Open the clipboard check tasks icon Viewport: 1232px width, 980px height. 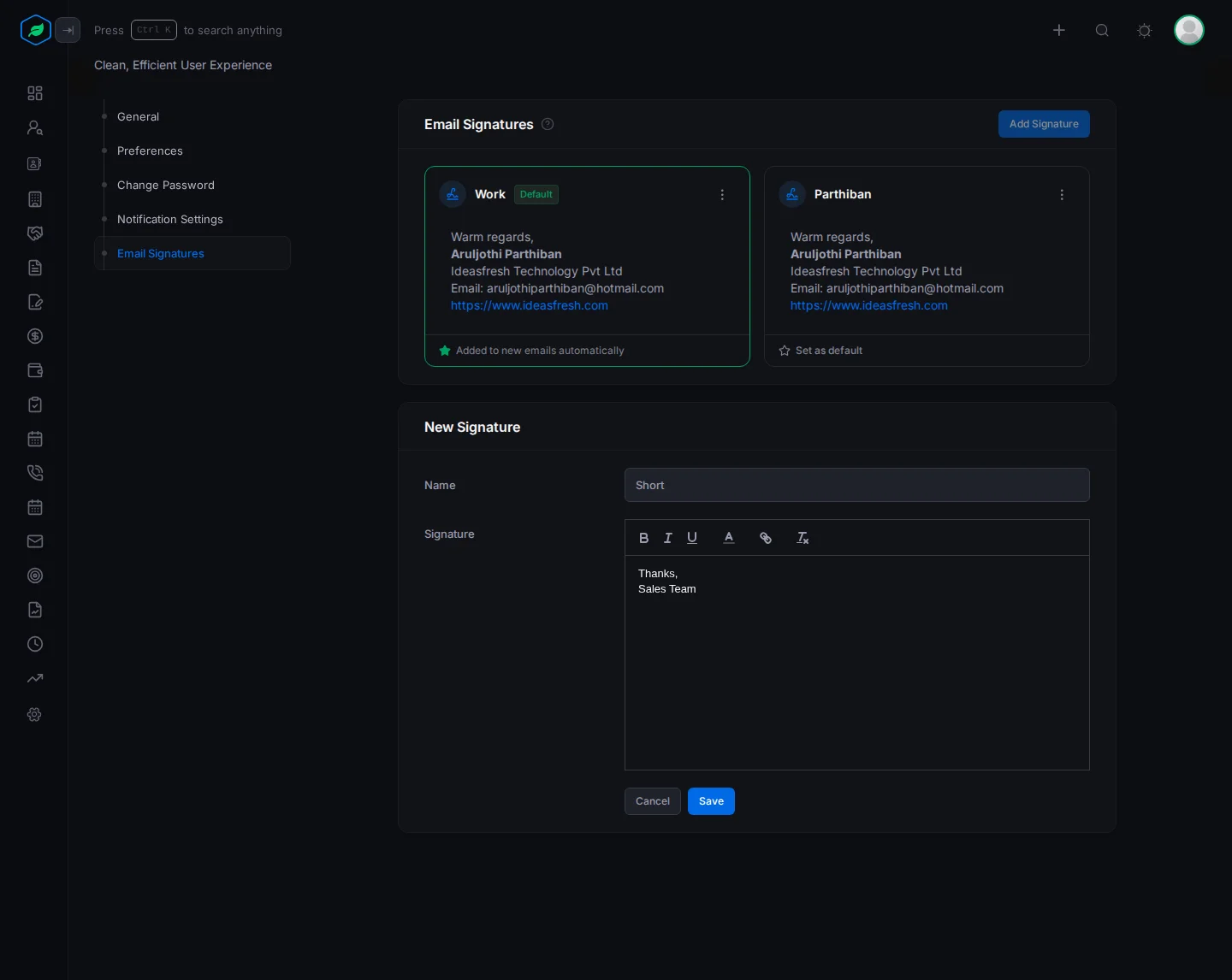pos(35,404)
